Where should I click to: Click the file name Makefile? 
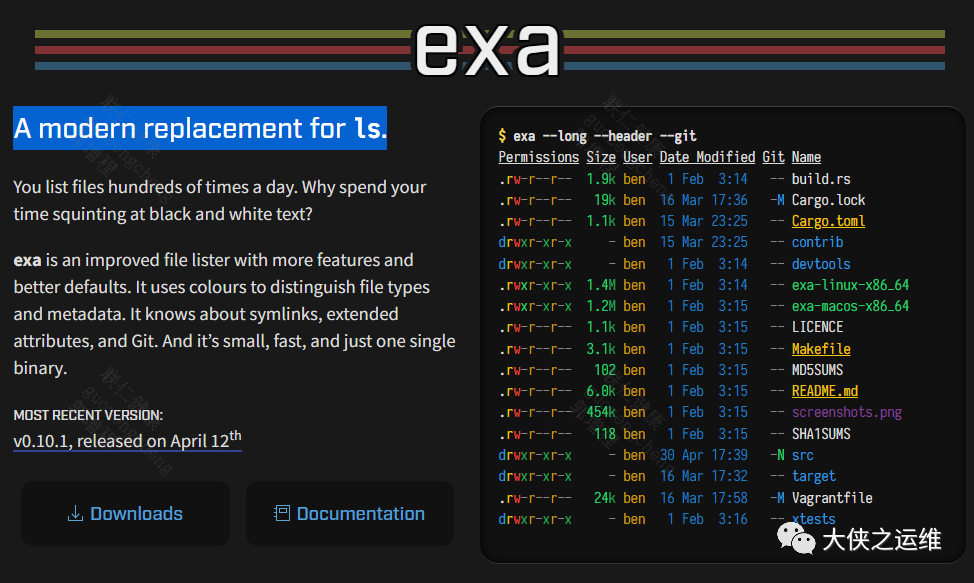click(821, 349)
